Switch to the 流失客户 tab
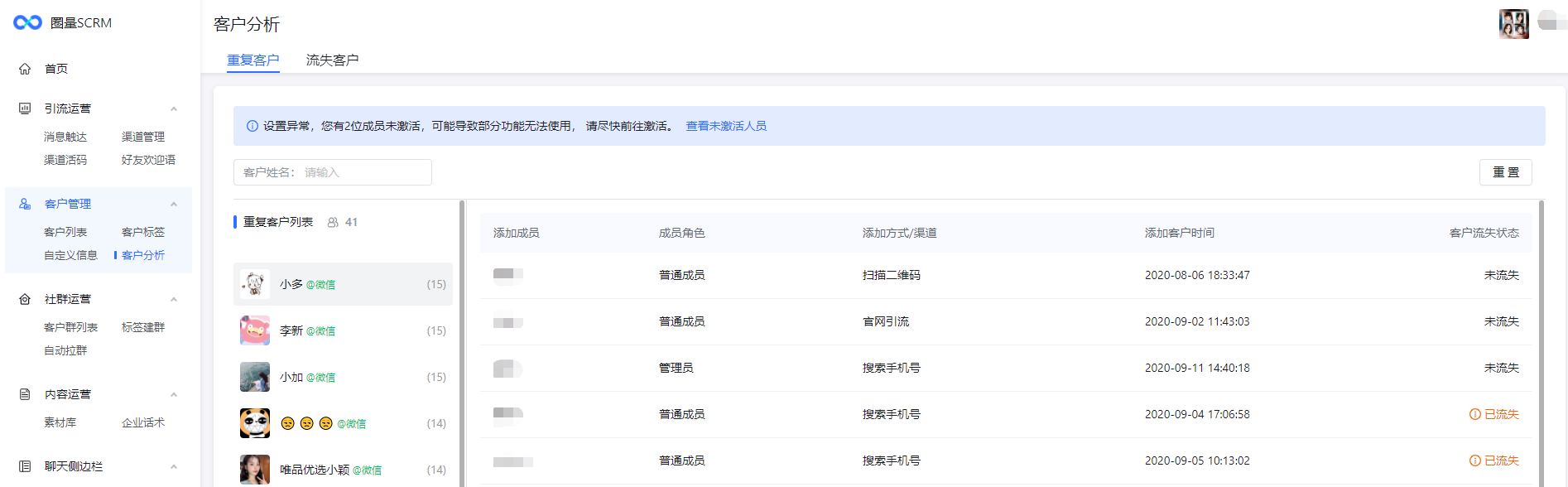This screenshot has width=1568, height=487. click(x=332, y=60)
